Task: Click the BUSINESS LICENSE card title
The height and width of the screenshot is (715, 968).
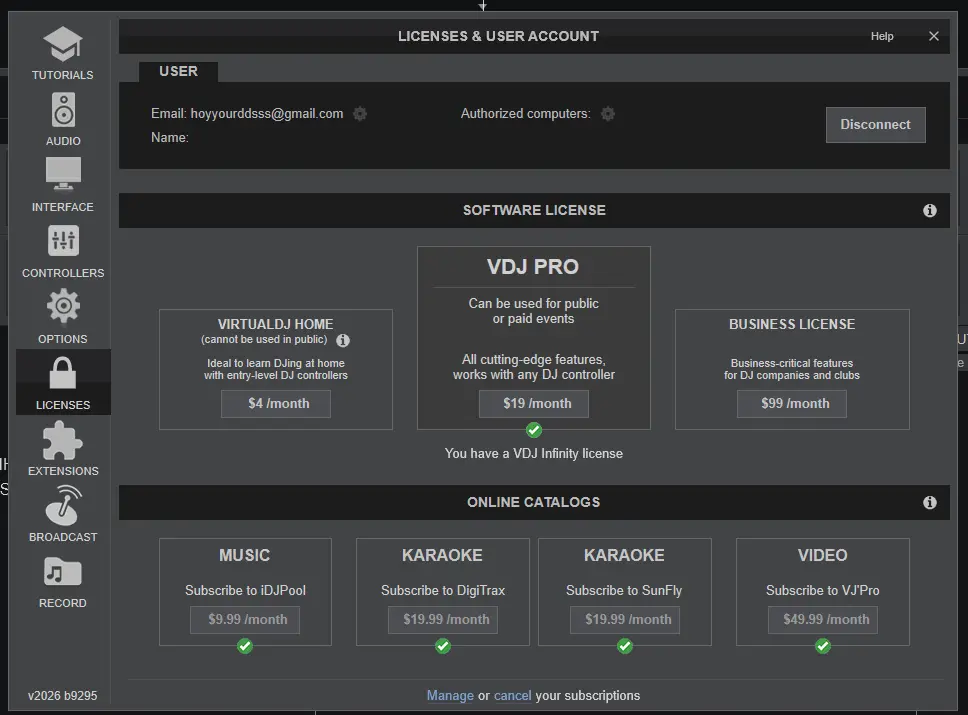Action: click(x=792, y=325)
